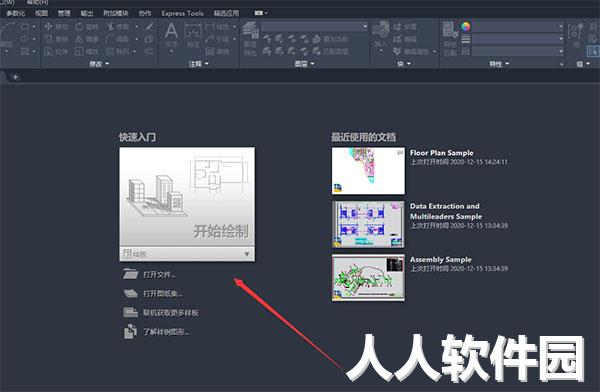Click the new drawing plus tab button

point(15,77)
